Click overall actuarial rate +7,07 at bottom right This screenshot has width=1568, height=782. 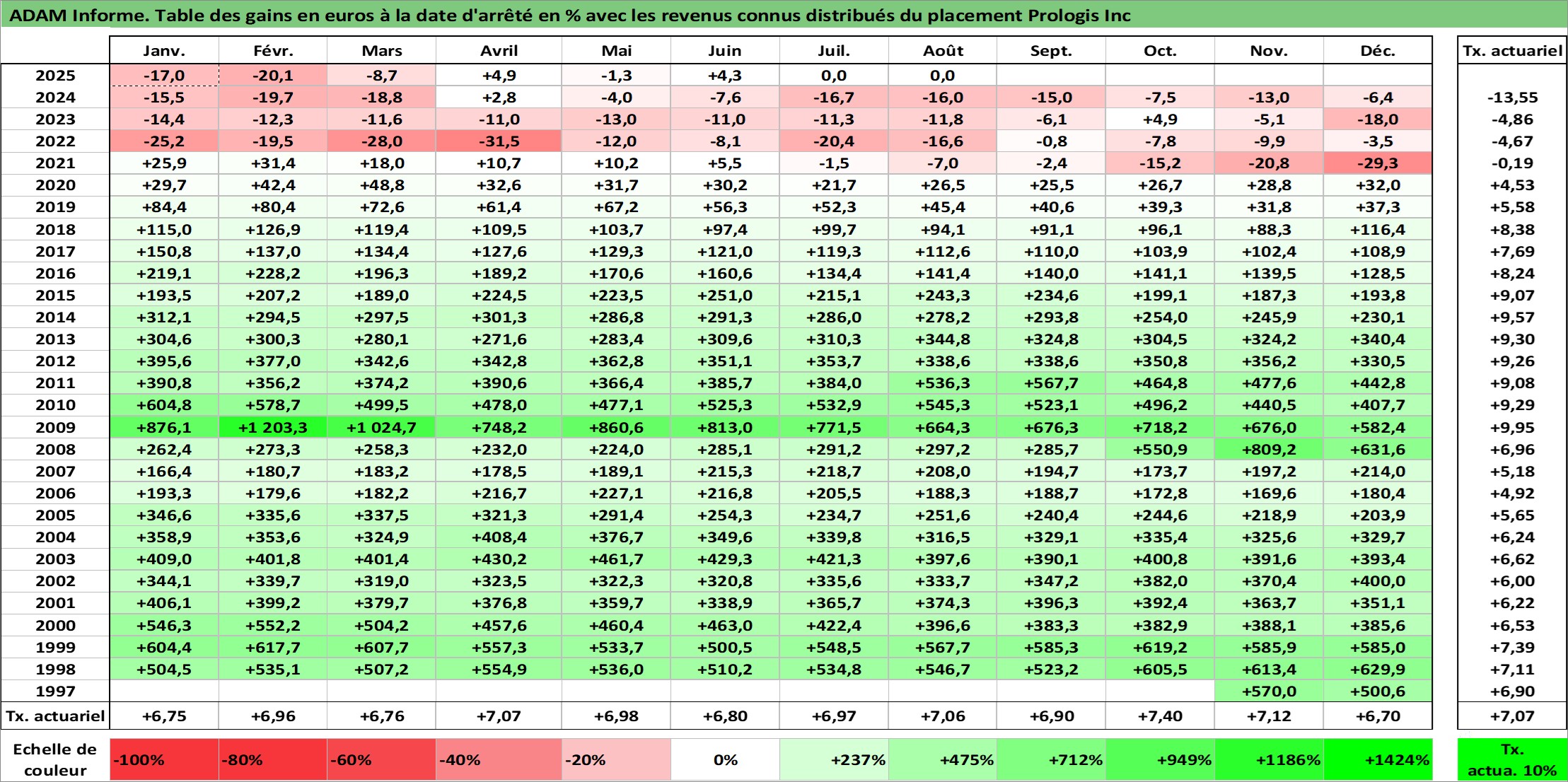click(1512, 716)
